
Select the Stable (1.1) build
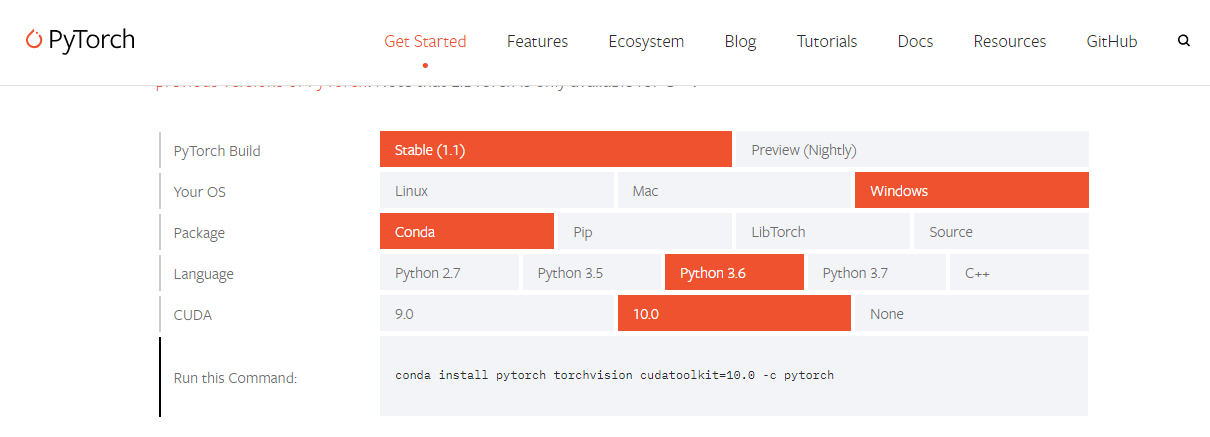556,149
